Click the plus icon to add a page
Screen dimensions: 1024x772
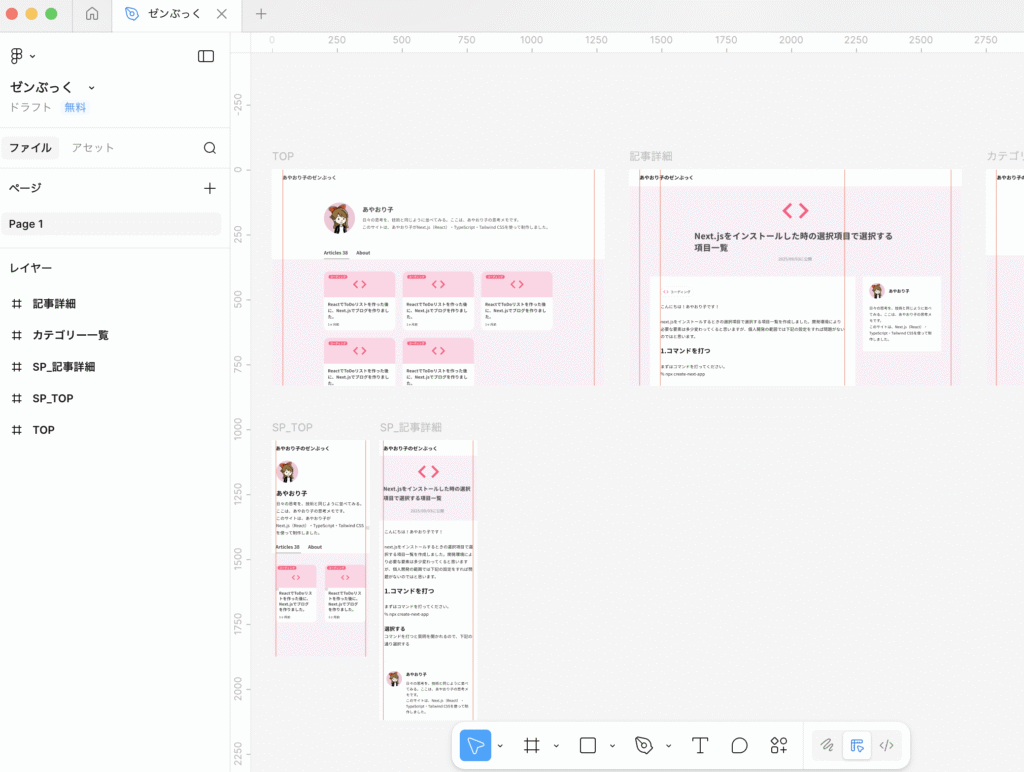(210, 188)
